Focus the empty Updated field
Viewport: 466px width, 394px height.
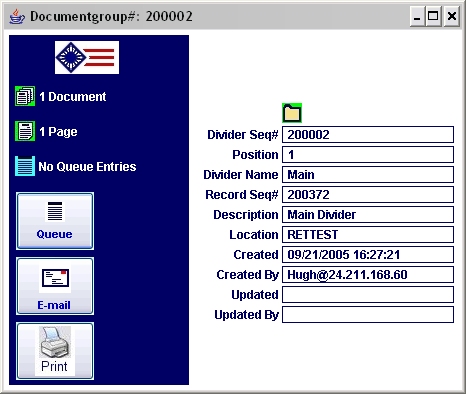(x=368, y=295)
